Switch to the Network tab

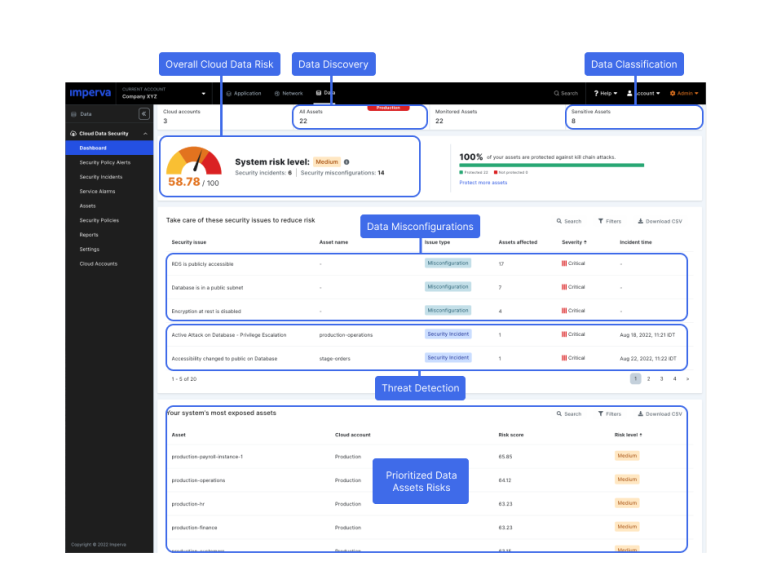288,93
